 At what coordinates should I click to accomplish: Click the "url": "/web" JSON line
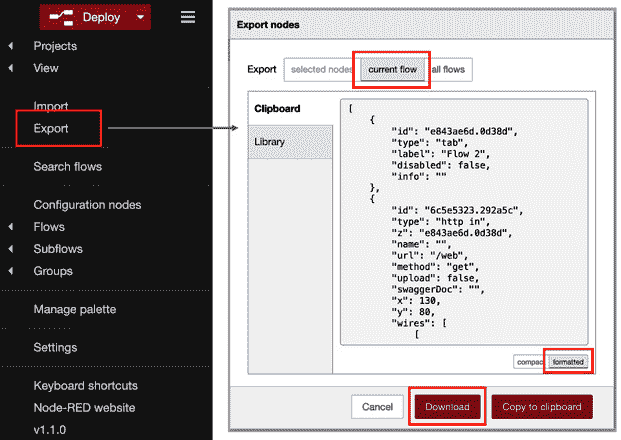[x=429, y=255]
